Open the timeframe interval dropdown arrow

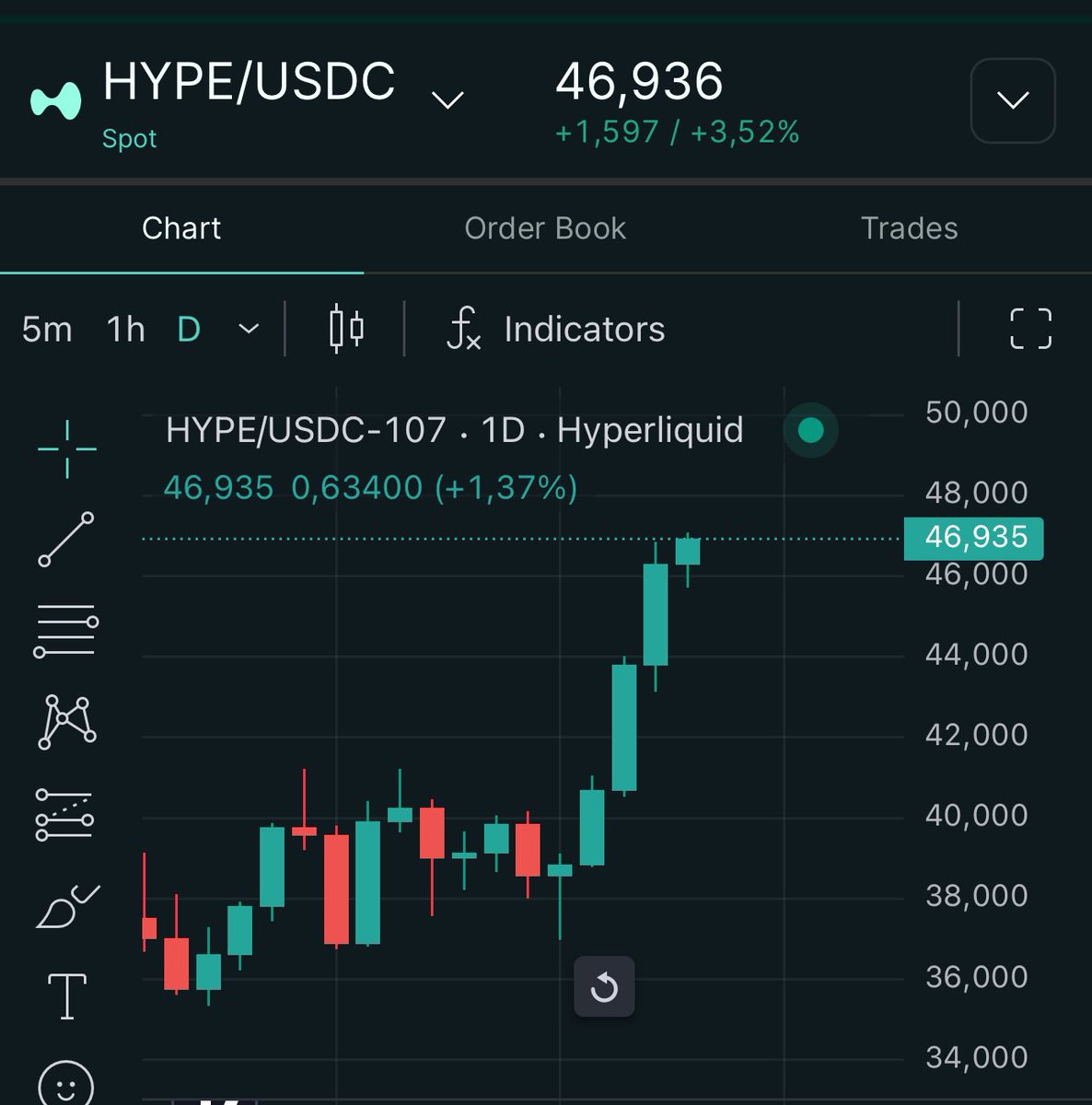click(x=249, y=329)
